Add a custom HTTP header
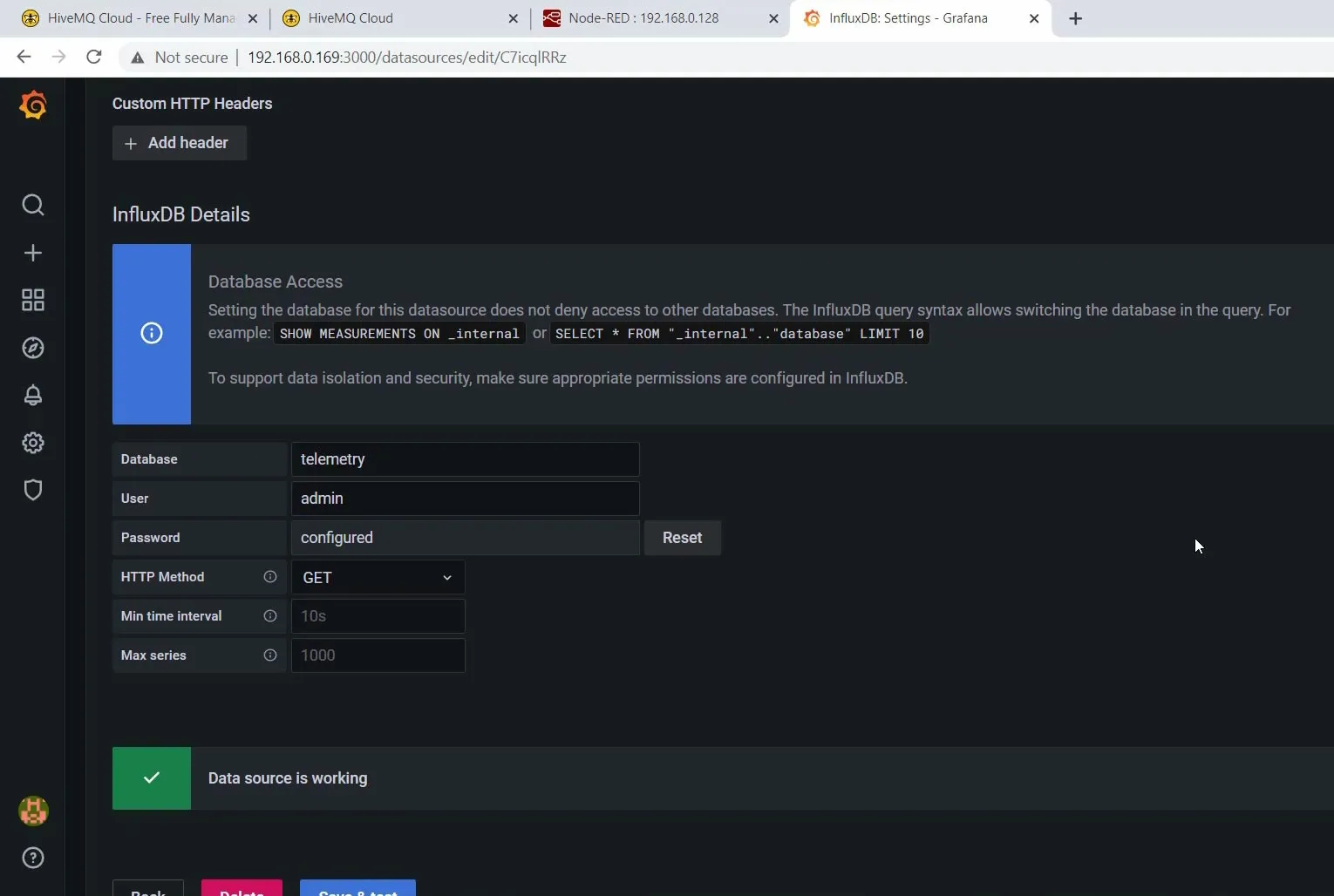This screenshot has width=1334, height=896. point(180,143)
